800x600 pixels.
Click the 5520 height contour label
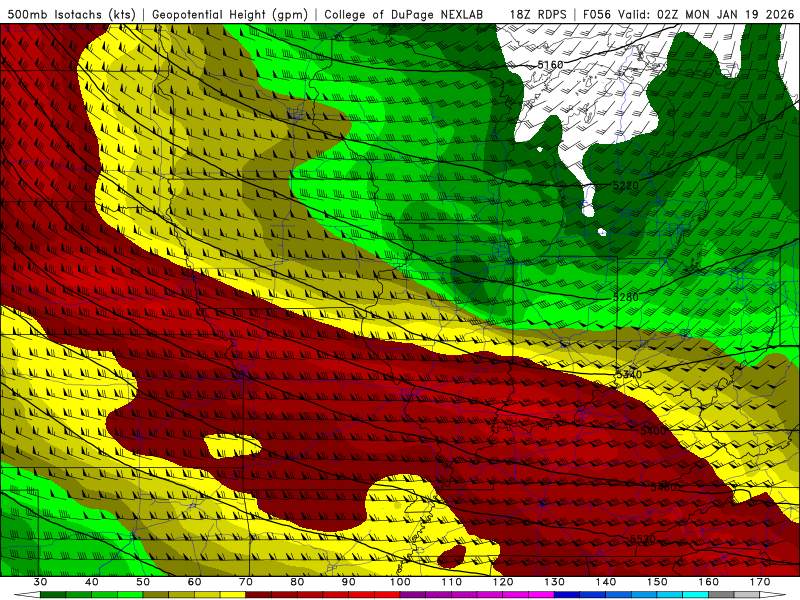[x=643, y=539]
